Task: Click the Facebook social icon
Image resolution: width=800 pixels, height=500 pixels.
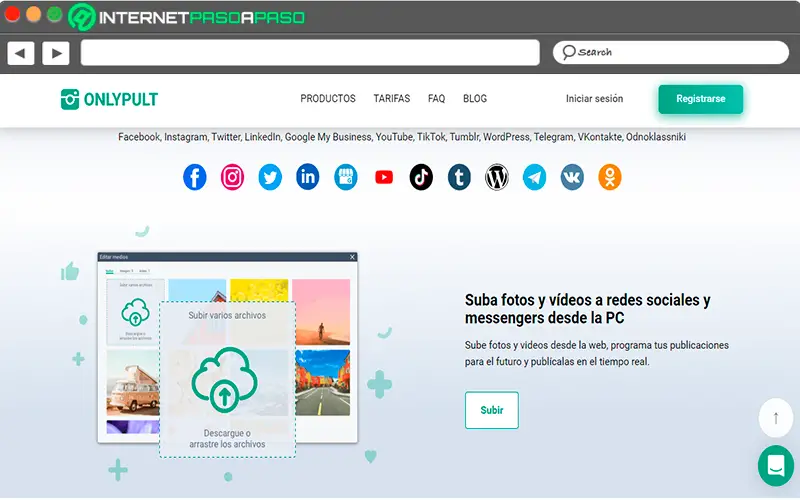Action: tap(194, 177)
